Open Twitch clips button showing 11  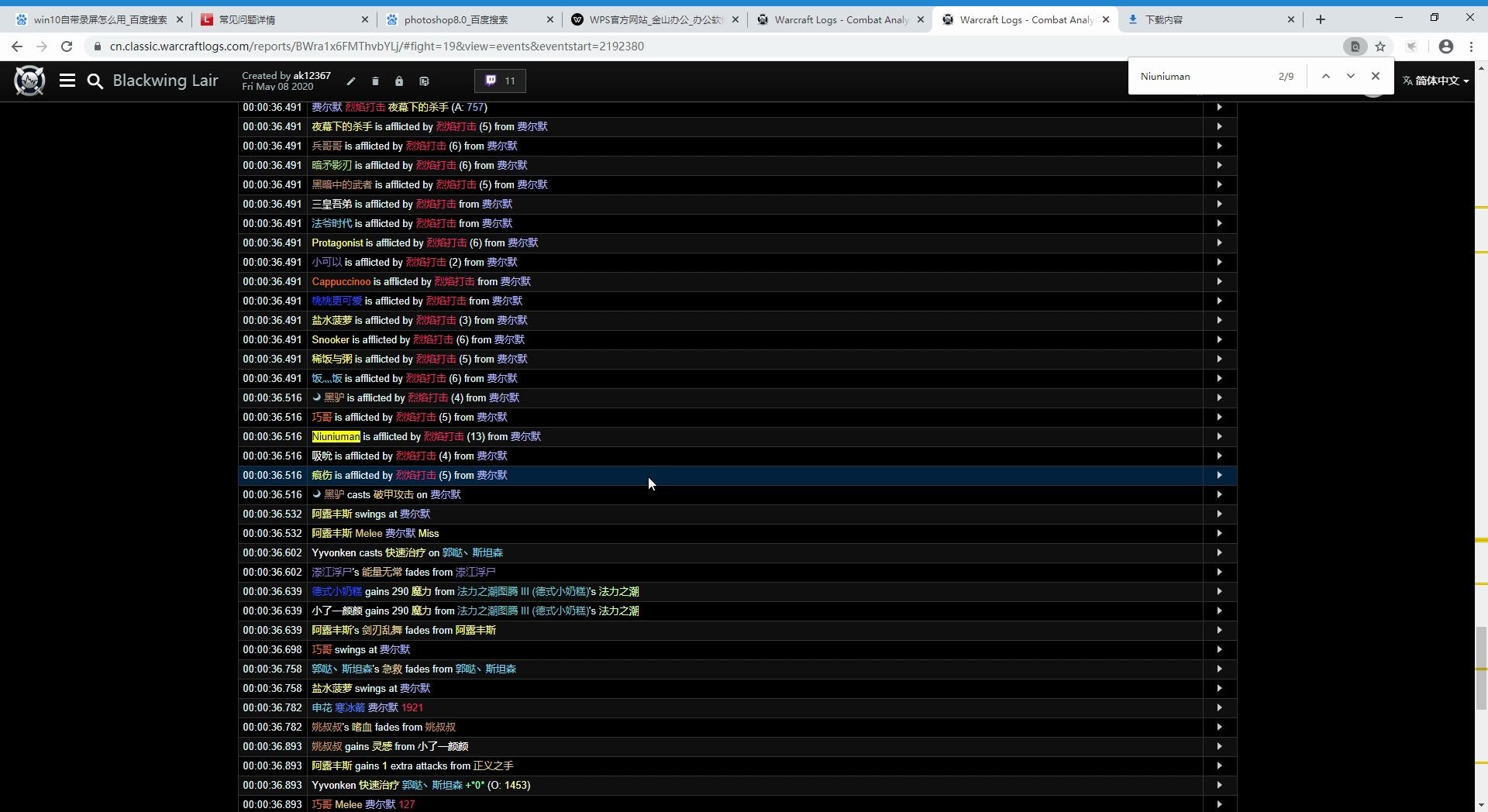[x=500, y=81]
